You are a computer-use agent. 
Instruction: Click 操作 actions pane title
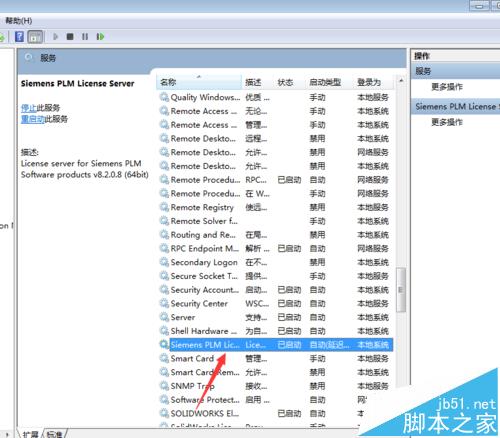(422, 56)
